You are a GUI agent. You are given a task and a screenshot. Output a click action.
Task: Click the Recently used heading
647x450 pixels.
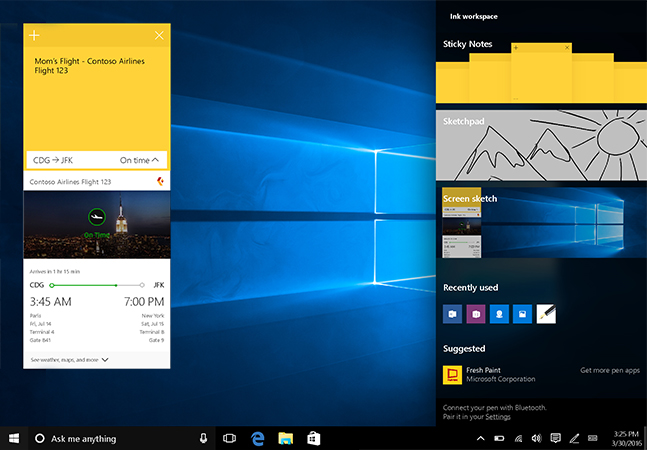pos(470,287)
